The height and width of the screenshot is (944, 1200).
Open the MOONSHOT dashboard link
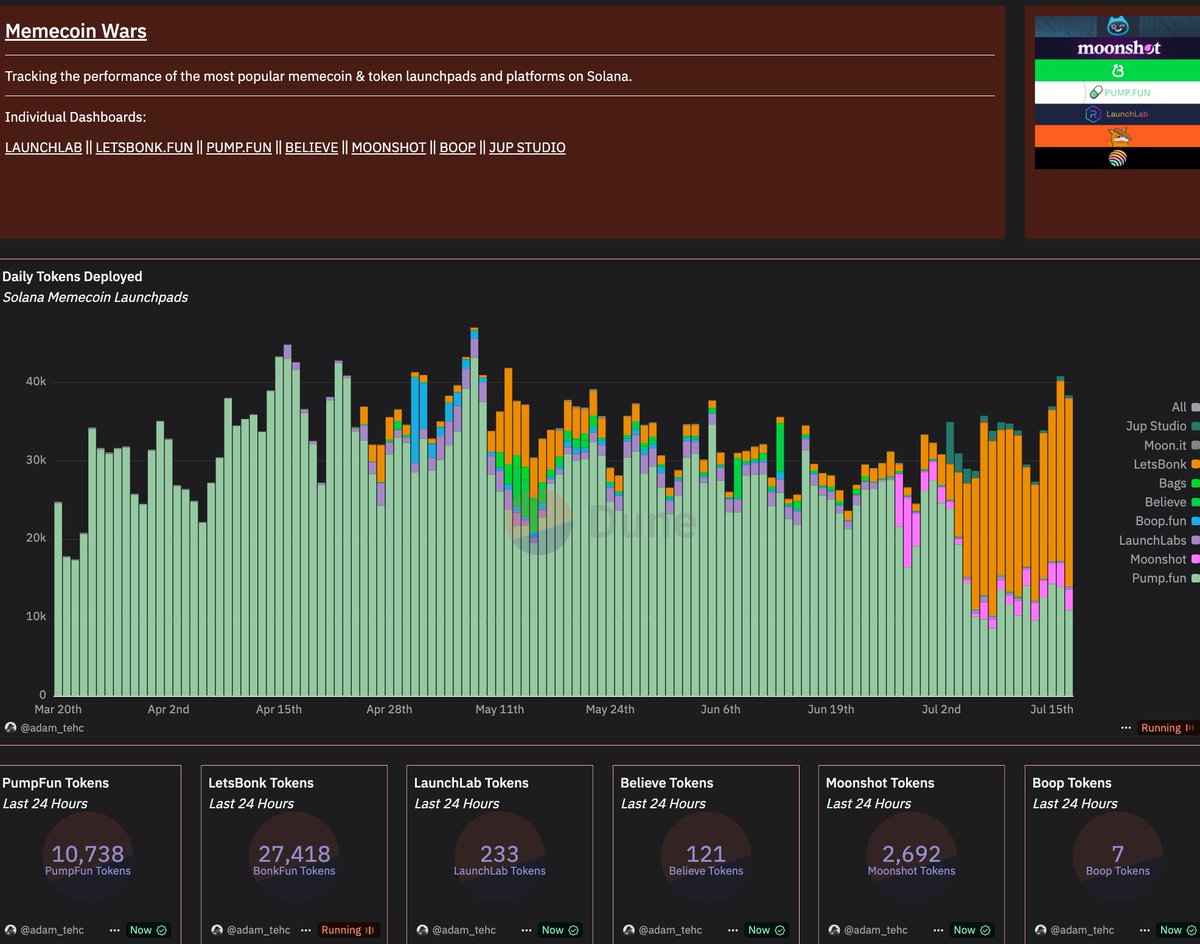388,147
